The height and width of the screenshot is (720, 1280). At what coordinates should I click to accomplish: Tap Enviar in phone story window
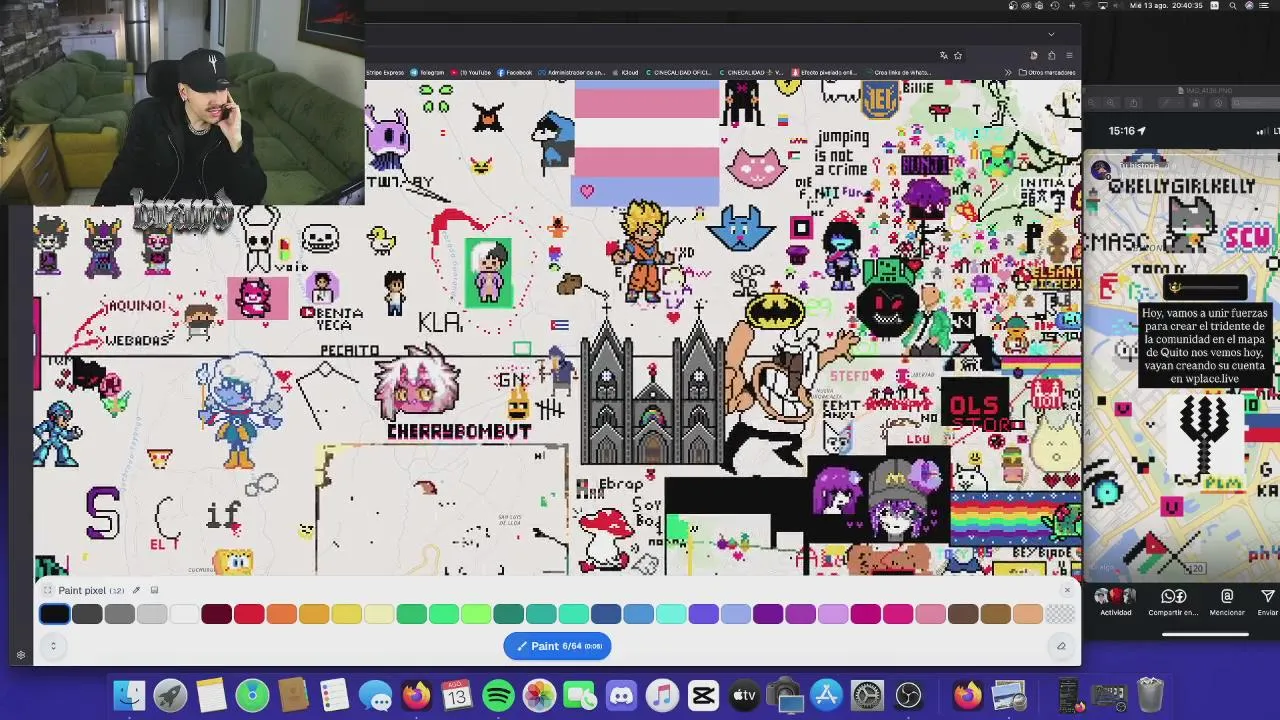(1268, 602)
